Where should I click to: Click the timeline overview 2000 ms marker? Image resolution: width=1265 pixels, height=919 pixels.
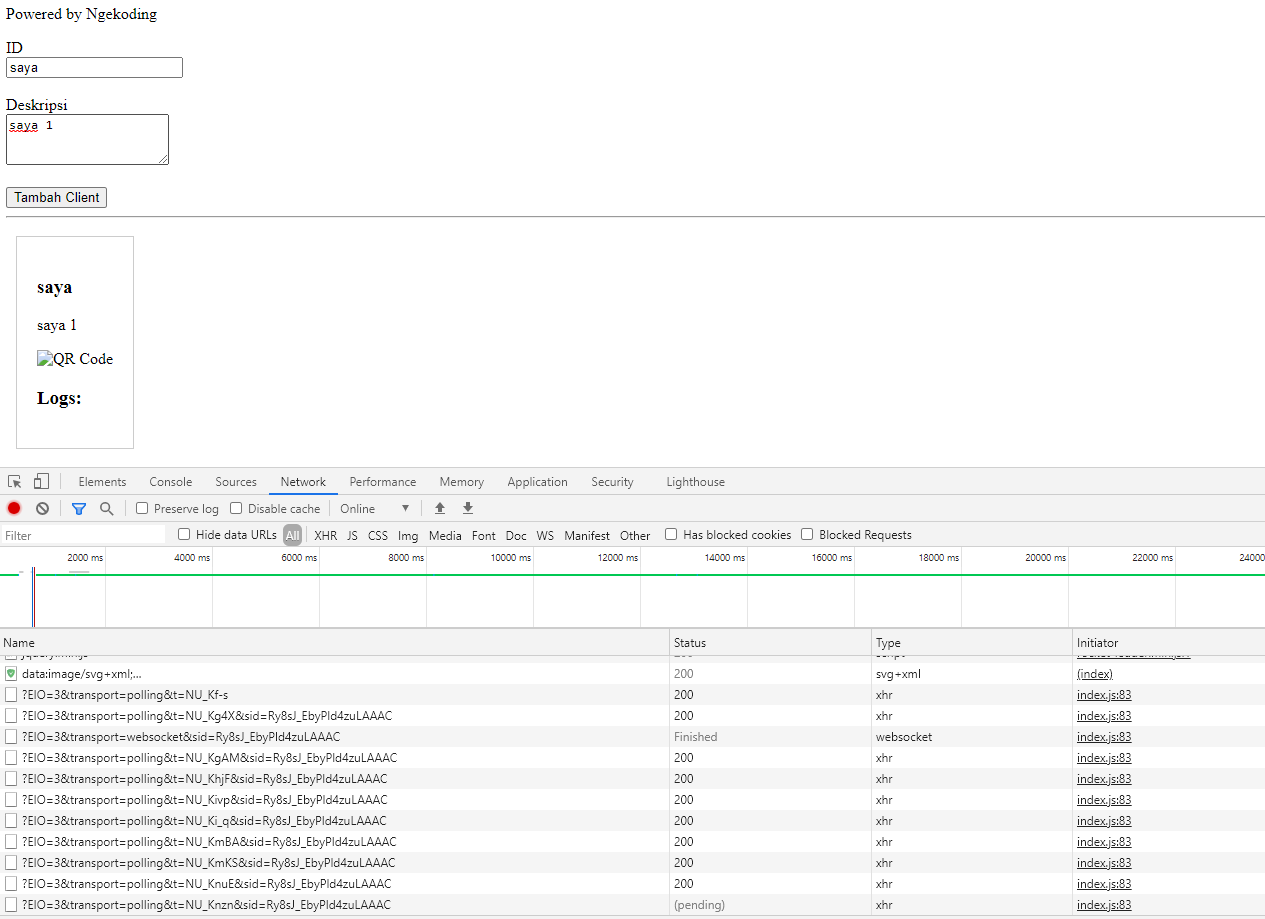tap(85, 557)
